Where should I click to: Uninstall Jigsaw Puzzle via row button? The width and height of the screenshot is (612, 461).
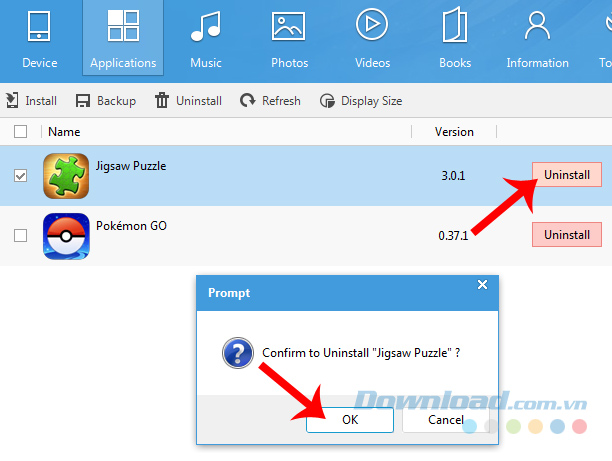click(567, 174)
